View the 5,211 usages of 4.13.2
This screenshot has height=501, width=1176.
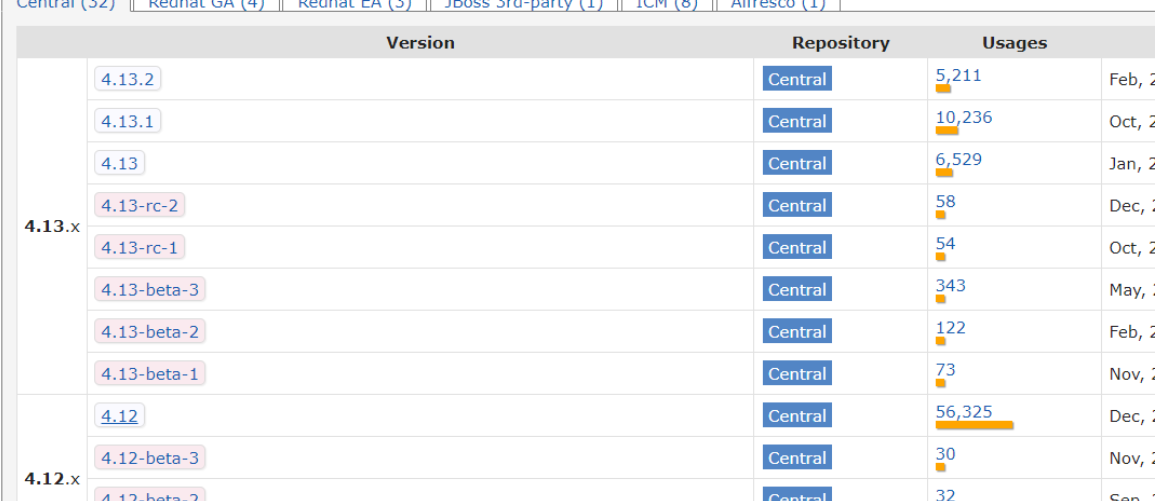click(958, 76)
